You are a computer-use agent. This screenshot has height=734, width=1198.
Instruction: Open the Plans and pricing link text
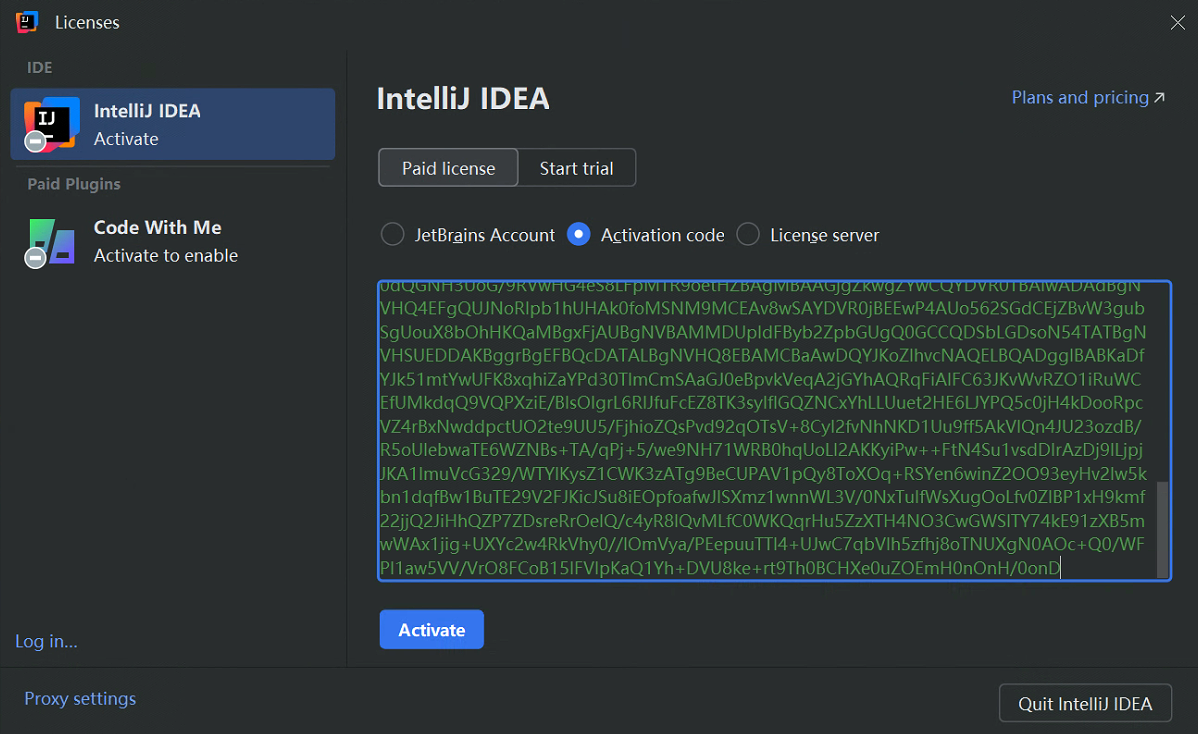[x=1079, y=98]
